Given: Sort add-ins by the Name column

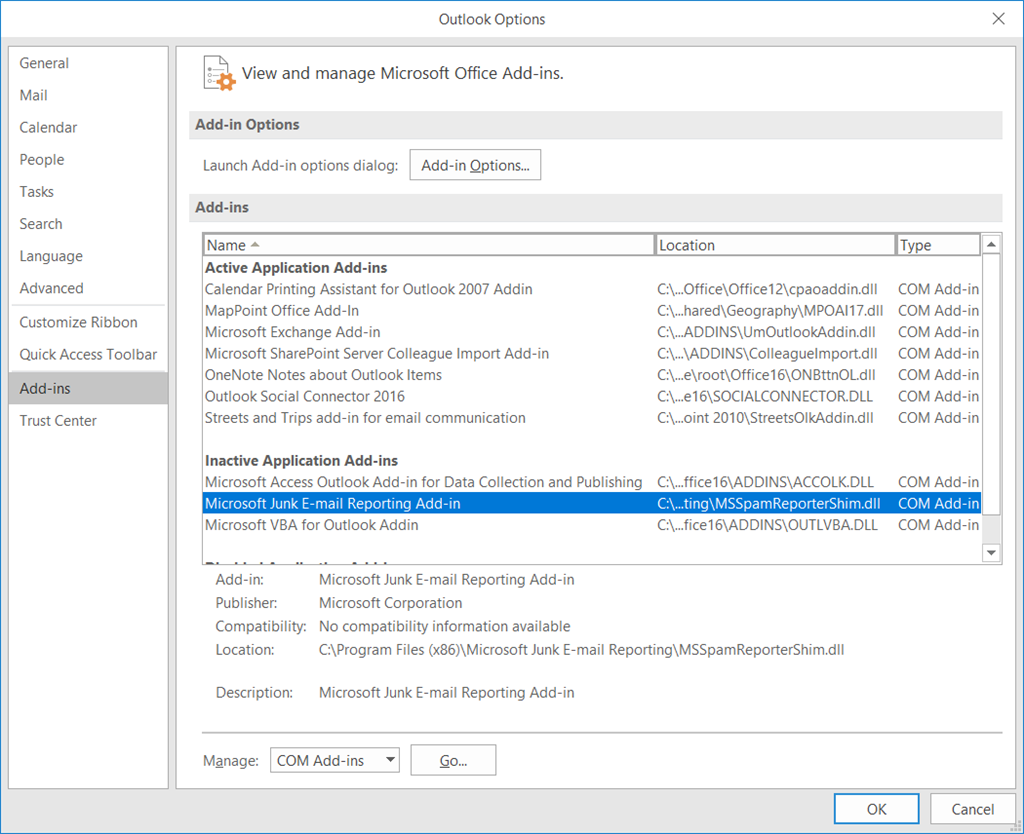Looking at the screenshot, I should [x=428, y=245].
